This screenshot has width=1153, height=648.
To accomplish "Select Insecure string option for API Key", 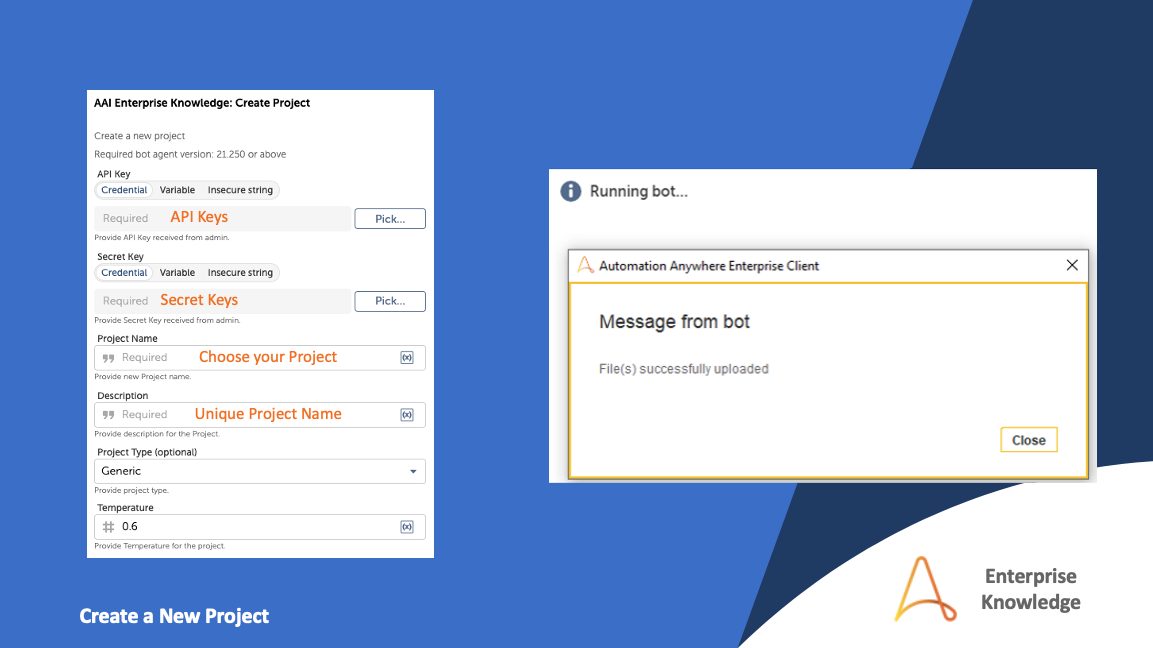I will pyautogui.click(x=240, y=190).
